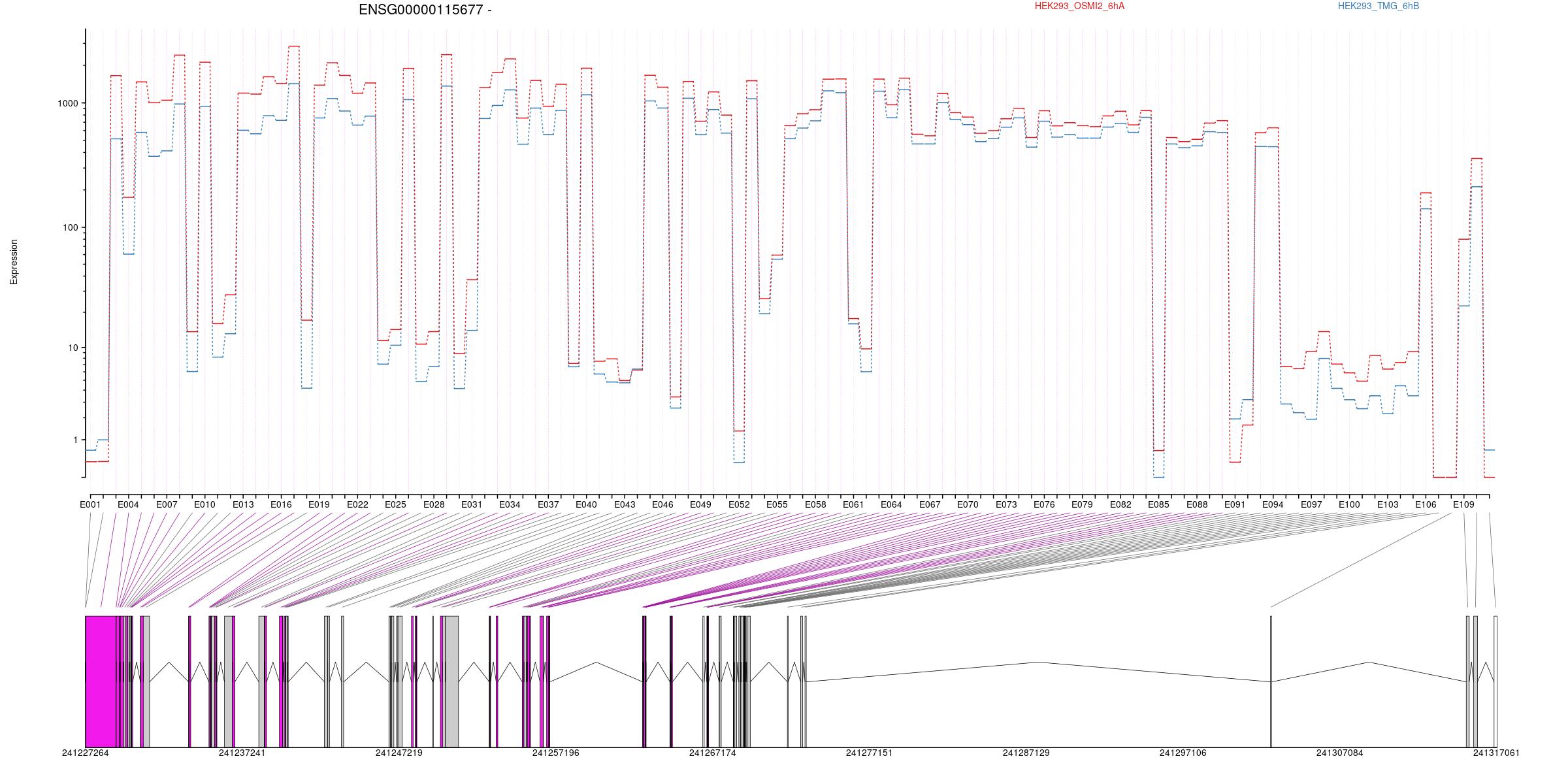The height and width of the screenshot is (784, 1568).
Task: Click exon label E073
Action: click(x=1006, y=505)
